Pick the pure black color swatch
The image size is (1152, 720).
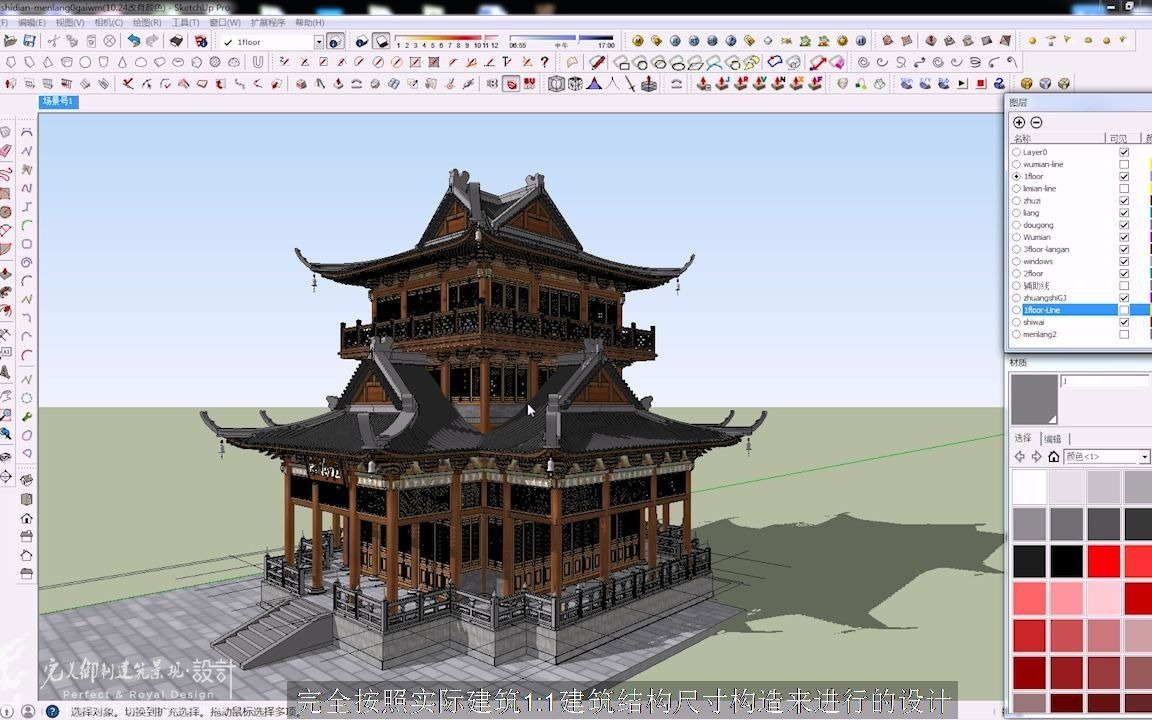coord(1066,561)
